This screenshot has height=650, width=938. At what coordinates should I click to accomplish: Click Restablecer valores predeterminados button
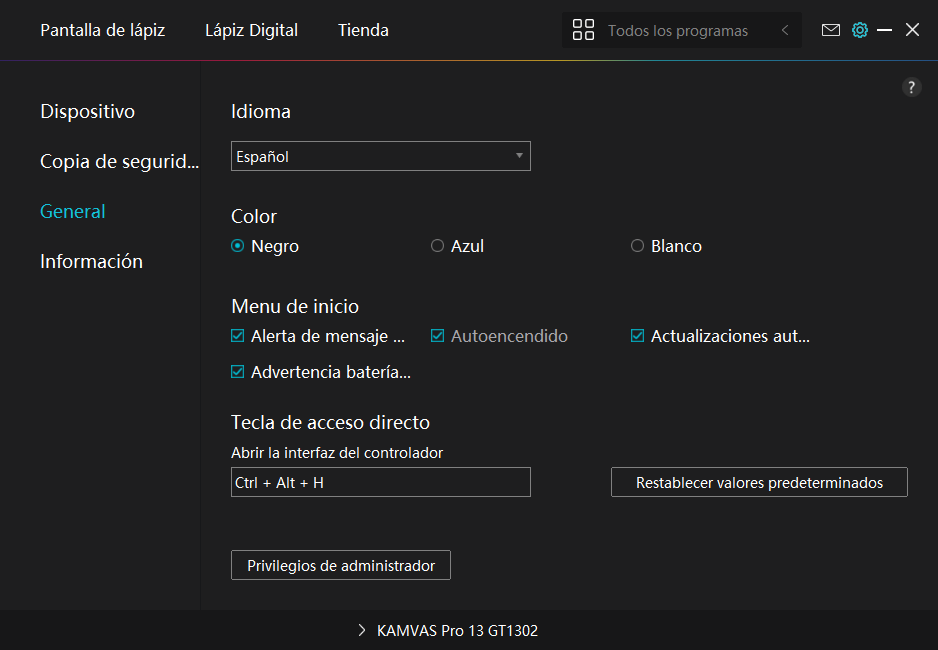[759, 482]
